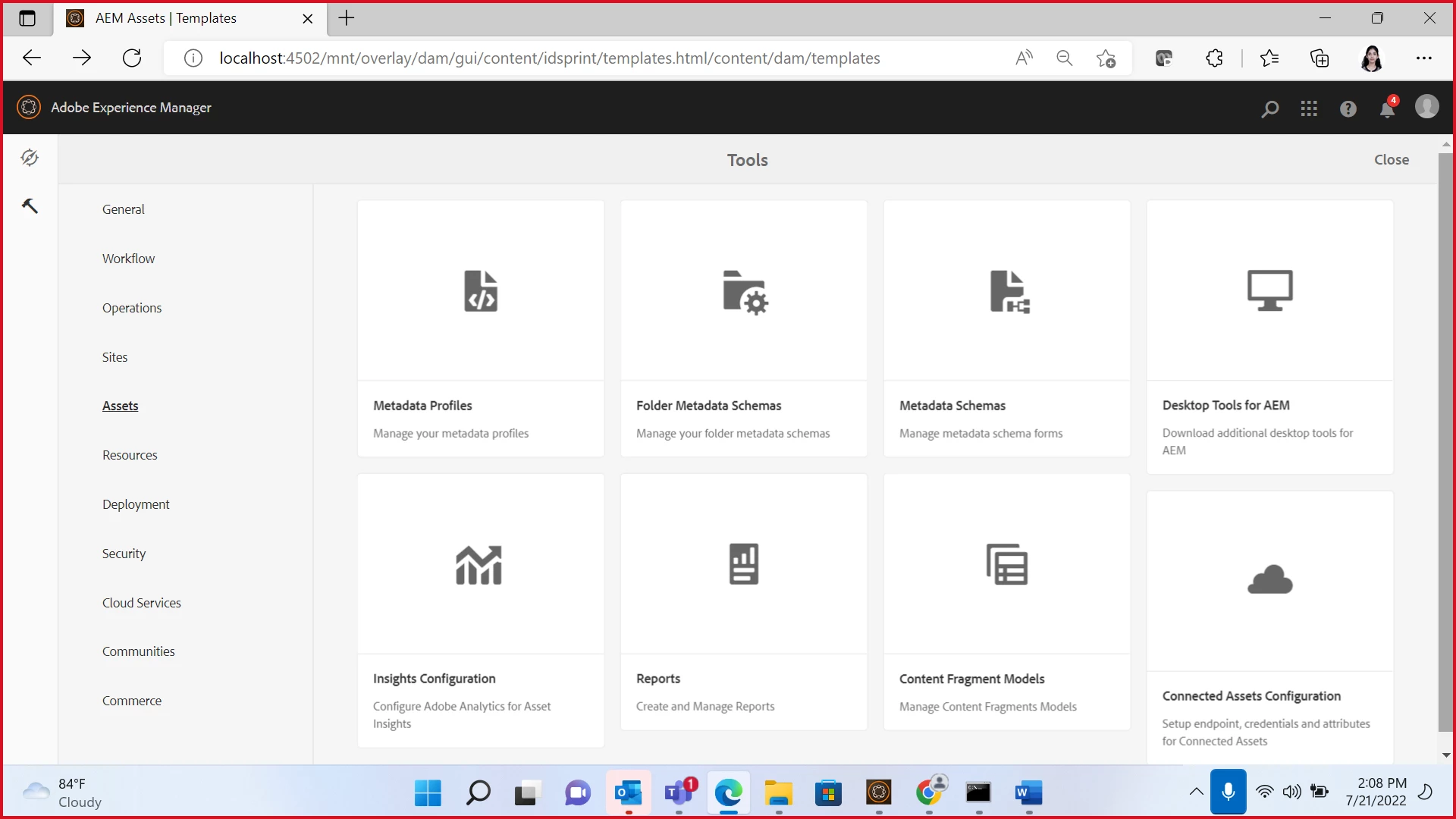Open the AEM search magnifier icon
This screenshot has width=1456, height=819.
pyautogui.click(x=1269, y=109)
